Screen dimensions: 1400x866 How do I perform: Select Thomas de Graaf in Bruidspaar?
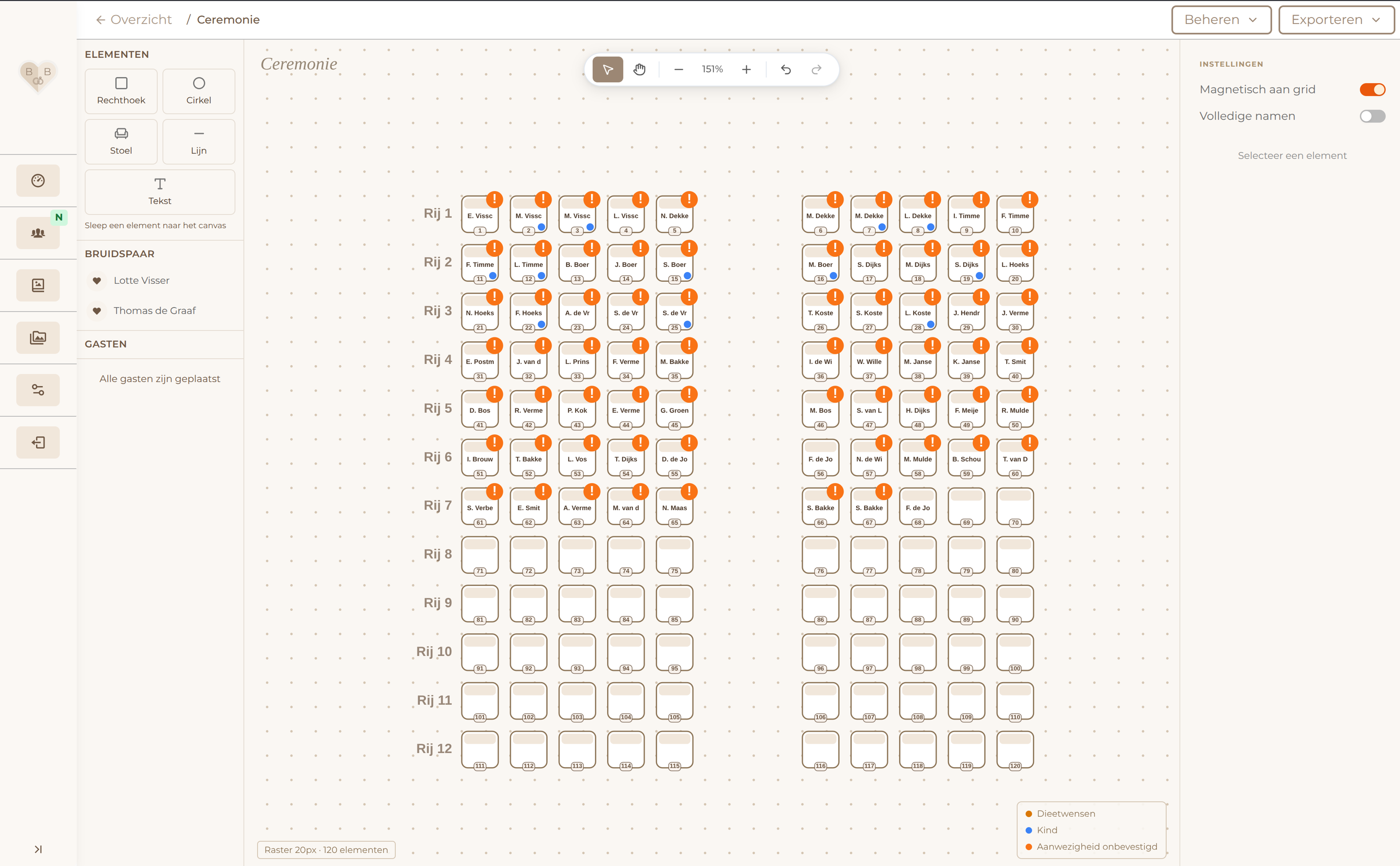(155, 310)
